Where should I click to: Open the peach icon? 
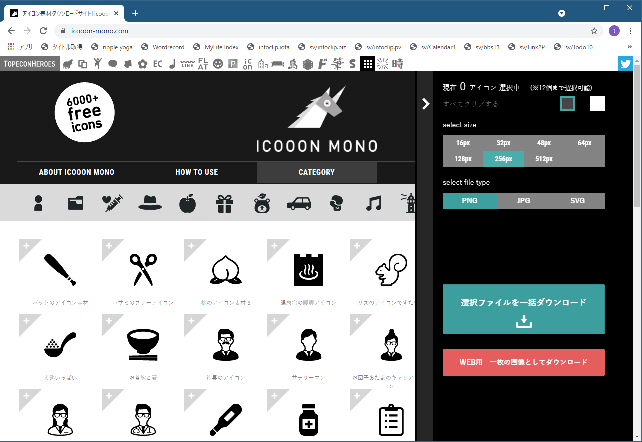click(226, 270)
